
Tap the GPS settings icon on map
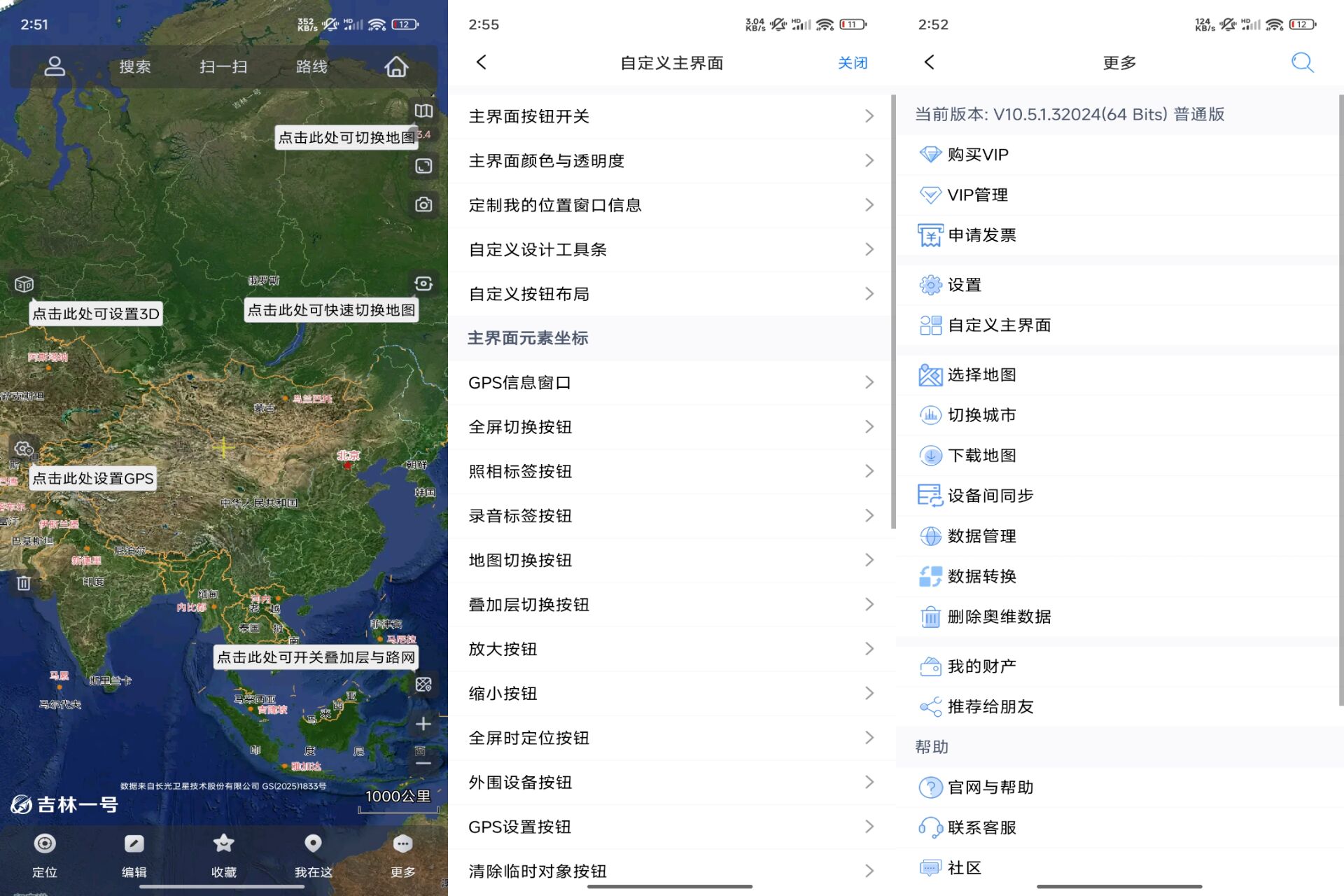tap(24, 448)
